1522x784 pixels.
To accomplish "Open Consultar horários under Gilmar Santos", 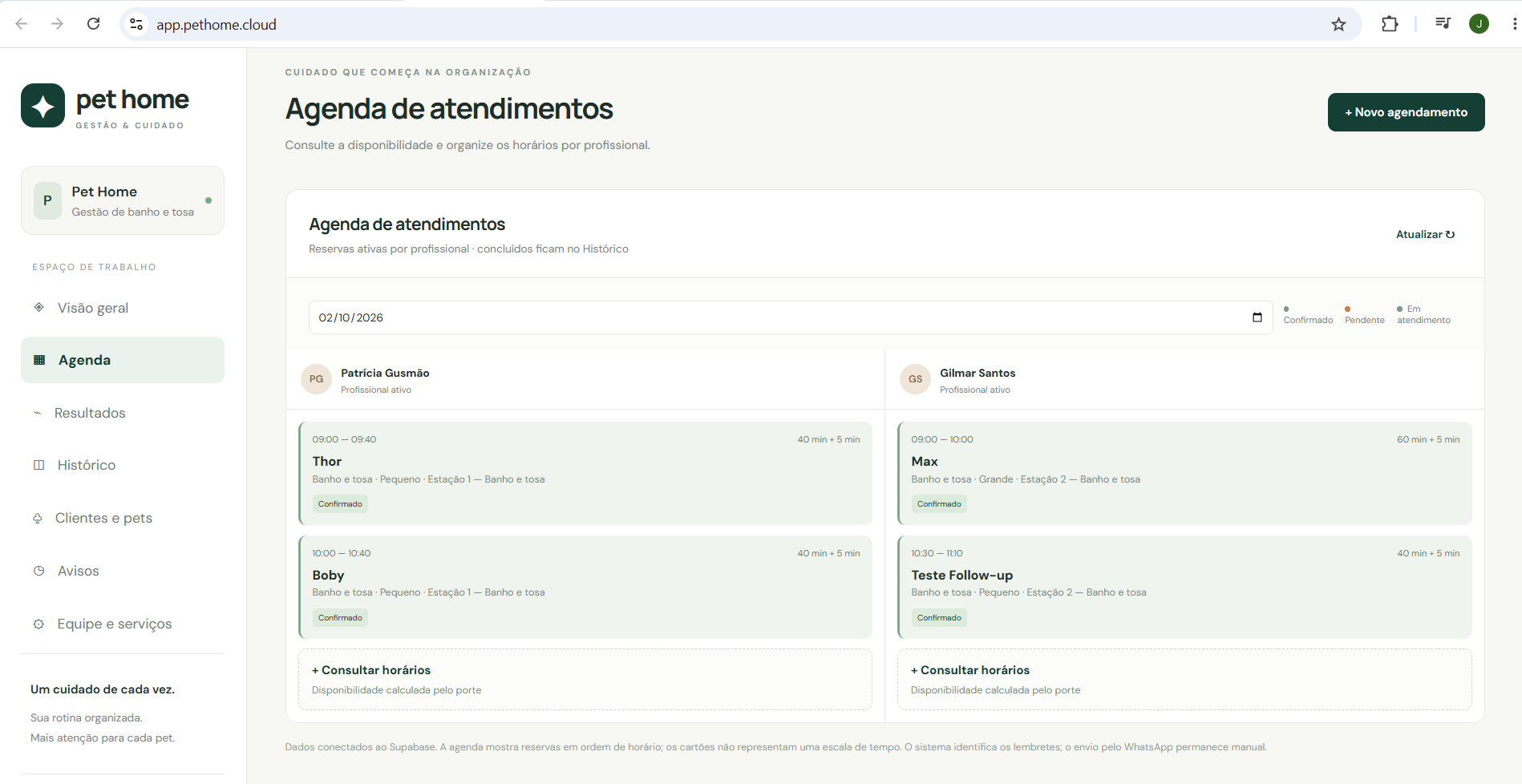I will 1184,679.
